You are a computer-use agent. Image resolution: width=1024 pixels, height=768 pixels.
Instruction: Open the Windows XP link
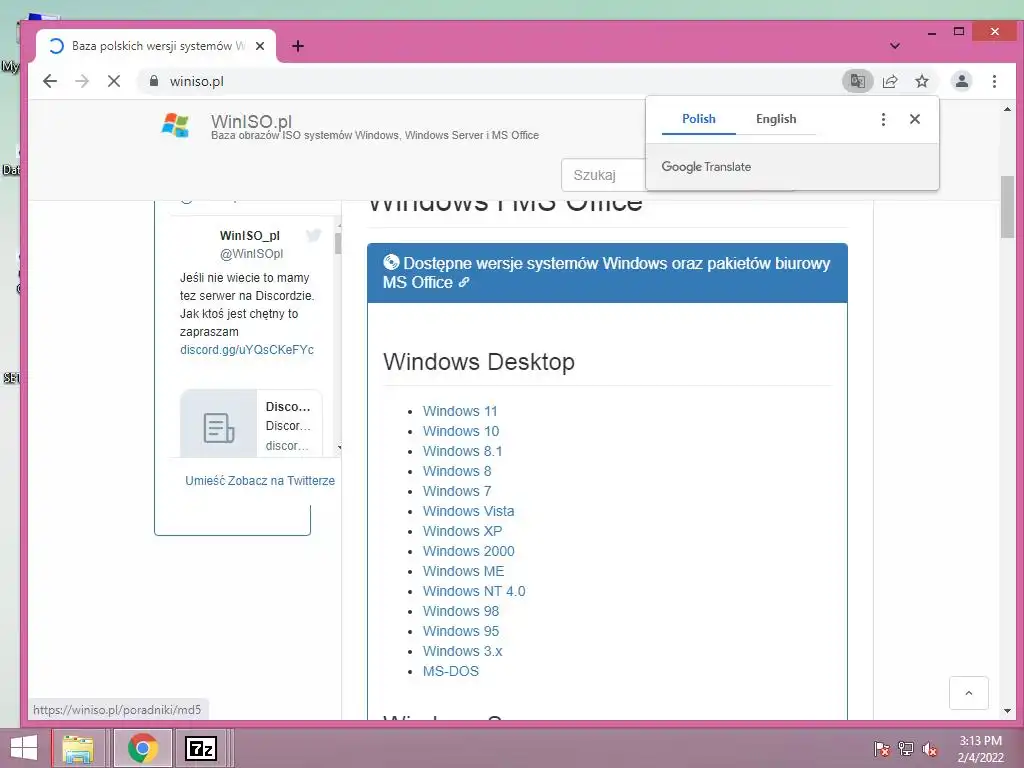tap(462, 531)
